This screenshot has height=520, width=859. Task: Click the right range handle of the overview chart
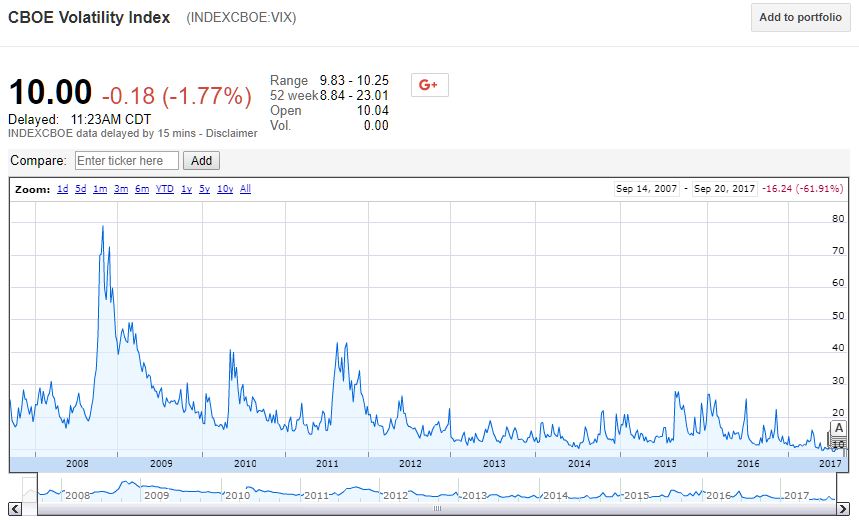click(837, 487)
